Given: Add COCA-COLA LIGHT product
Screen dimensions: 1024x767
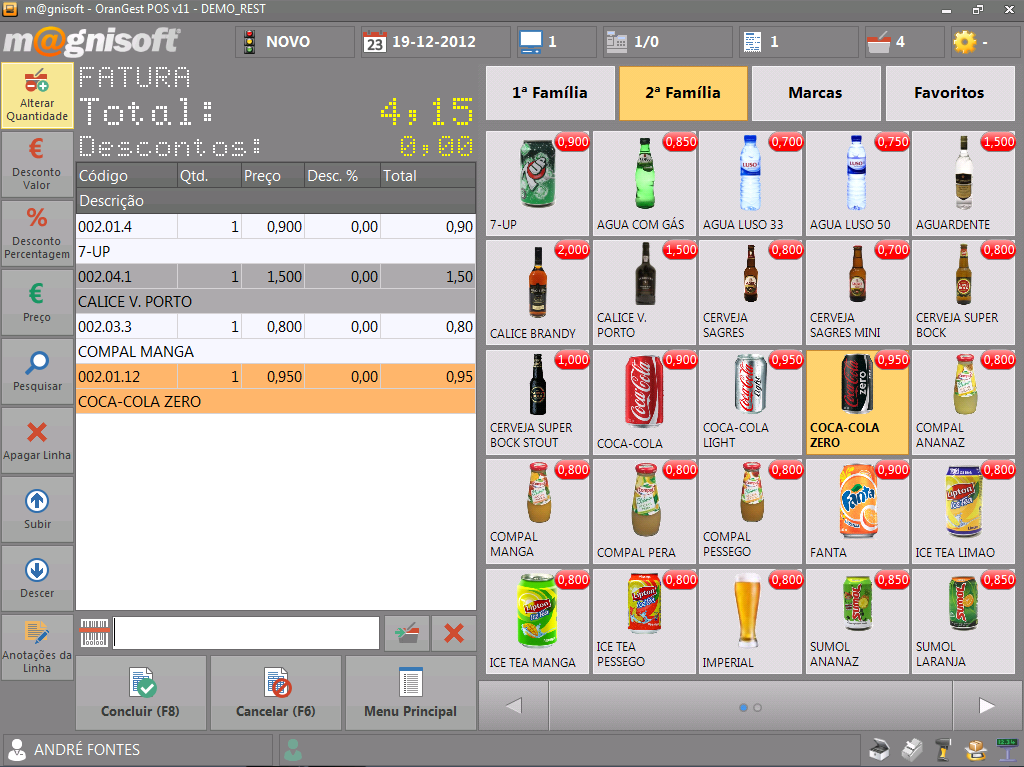Looking at the screenshot, I should (750, 402).
